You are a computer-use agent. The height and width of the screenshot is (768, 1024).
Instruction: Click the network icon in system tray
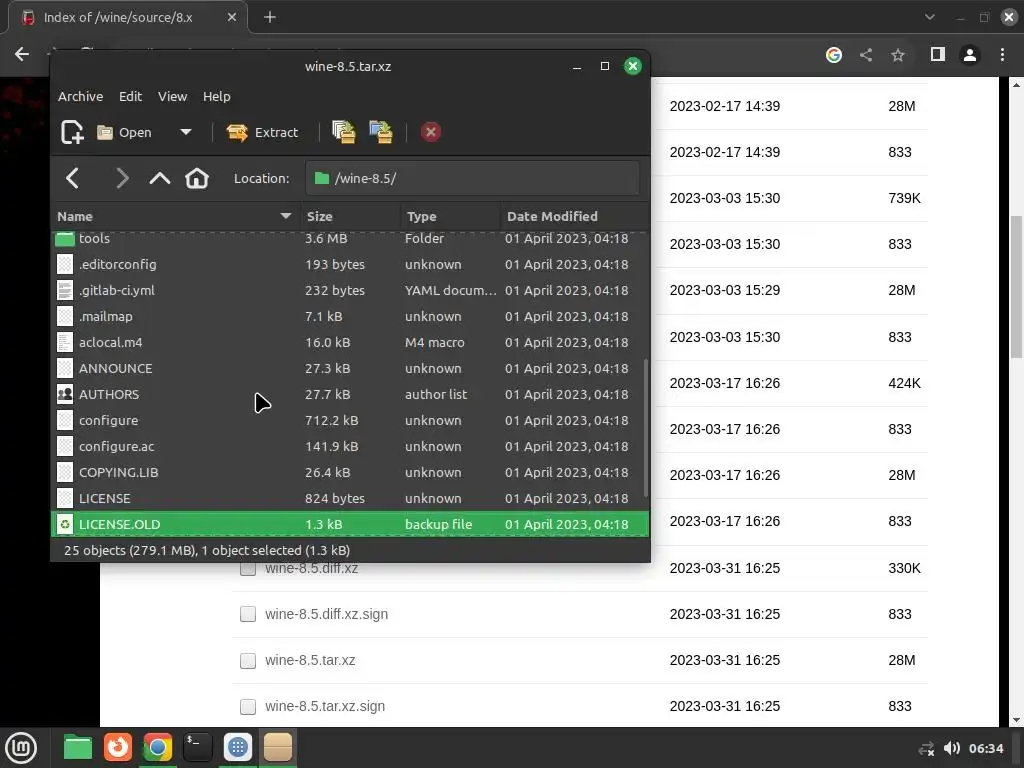point(926,748)
